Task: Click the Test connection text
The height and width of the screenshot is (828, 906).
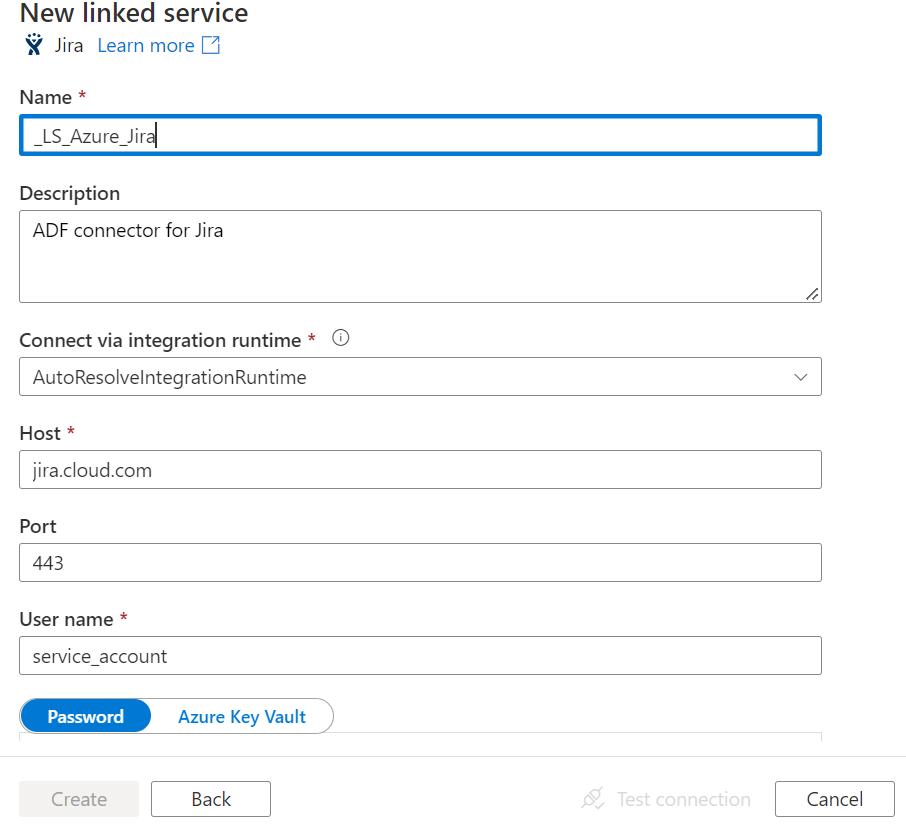Action: click(x=684, y=799)
